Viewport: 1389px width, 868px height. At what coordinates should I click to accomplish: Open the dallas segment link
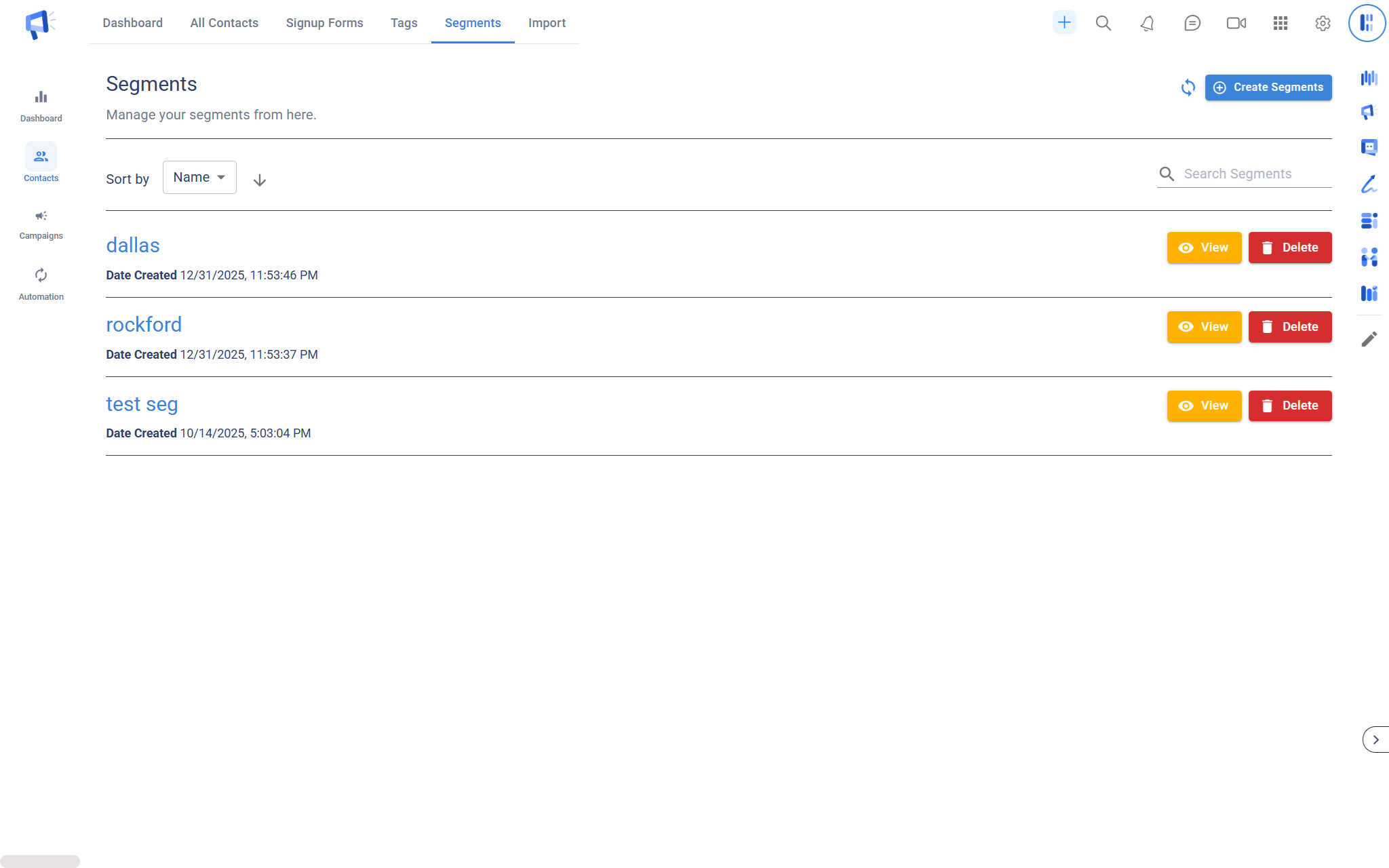coord(133,245)
